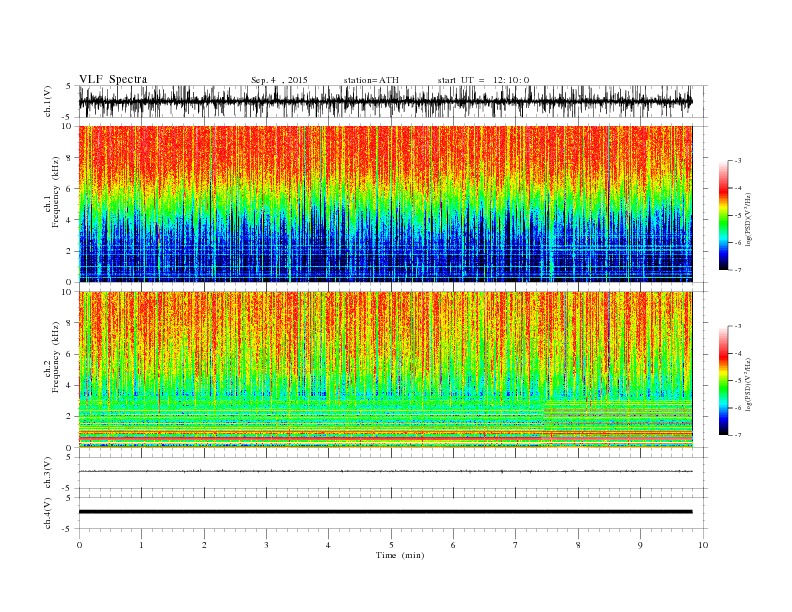Click the "Time (min)" axis label
792x612 pixels.
point(400,555)
